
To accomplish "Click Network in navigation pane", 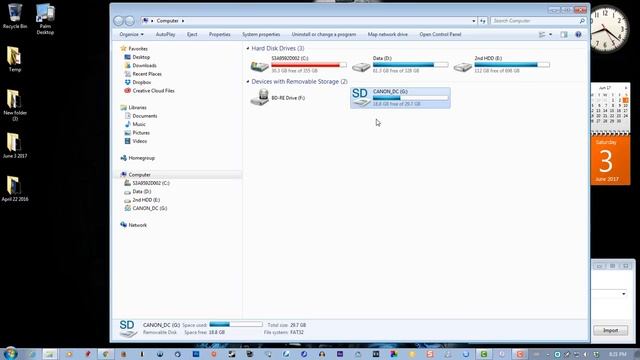I will 138,225.
